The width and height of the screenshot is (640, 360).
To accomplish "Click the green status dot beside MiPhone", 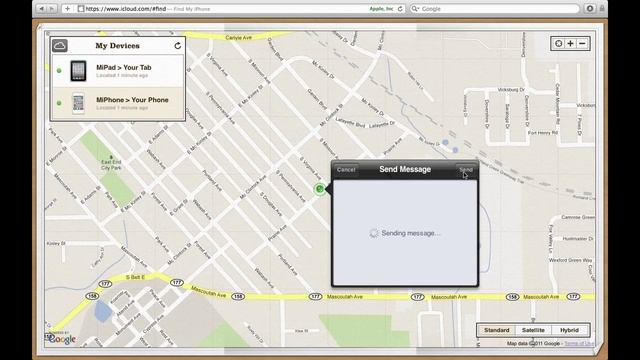I will pyautogui.click(x=59, y=103).
